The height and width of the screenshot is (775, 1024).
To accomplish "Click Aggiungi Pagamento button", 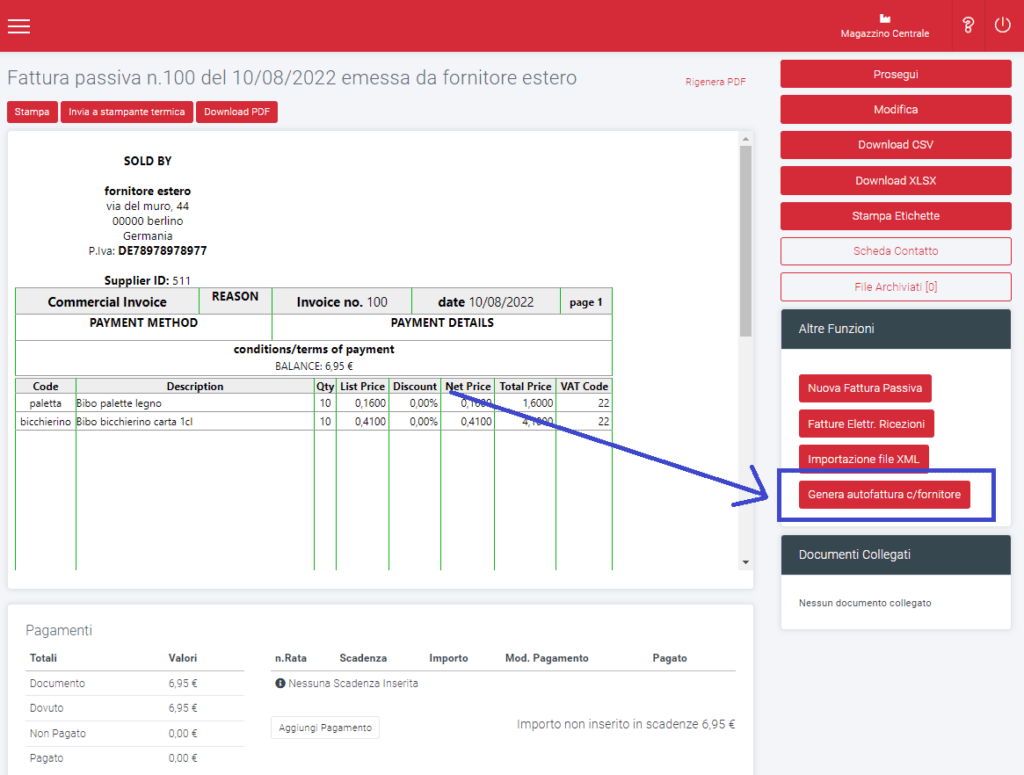I will [x=325, y=727].
